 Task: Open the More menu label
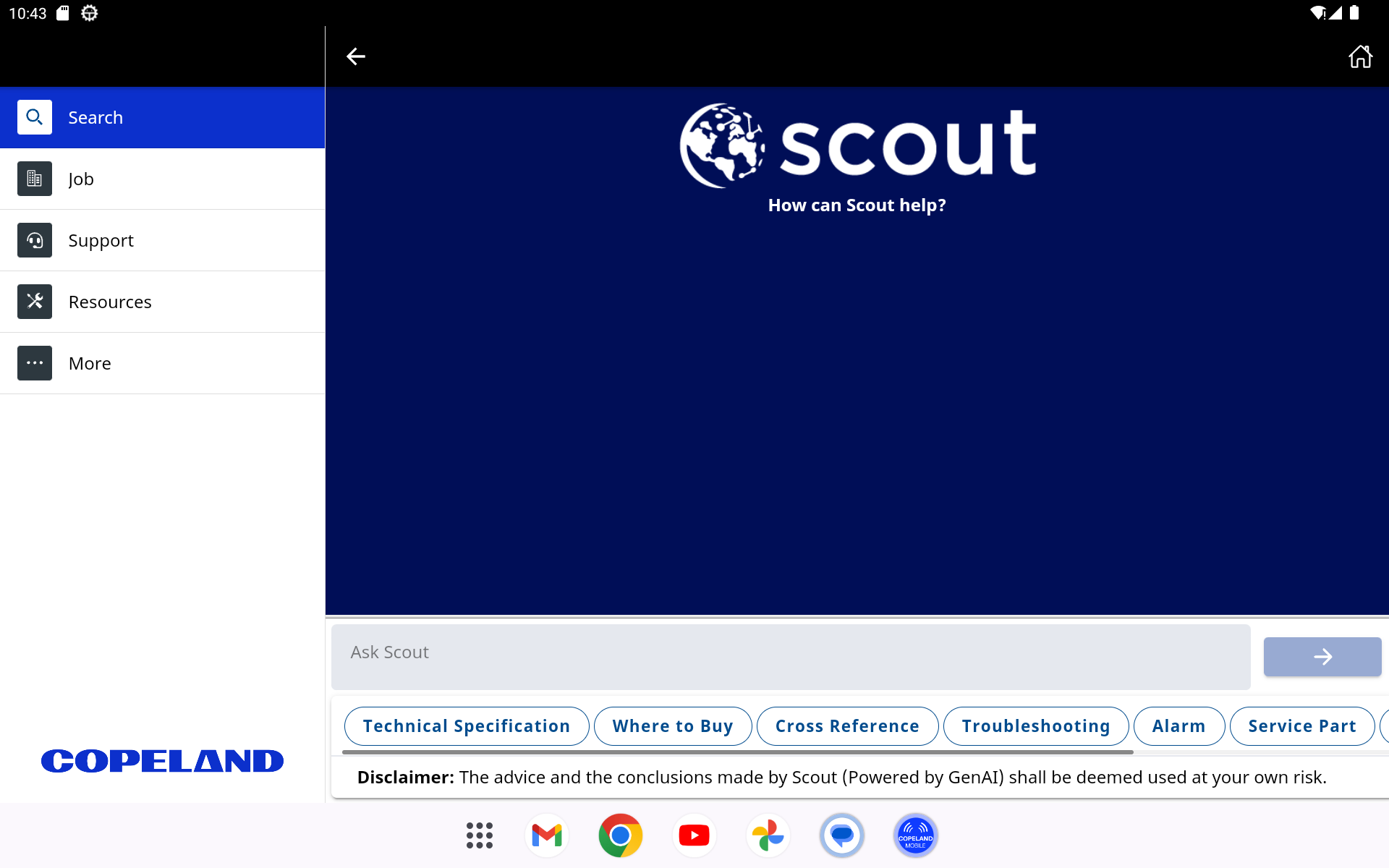pyautogui.click(x=90, y=363)
